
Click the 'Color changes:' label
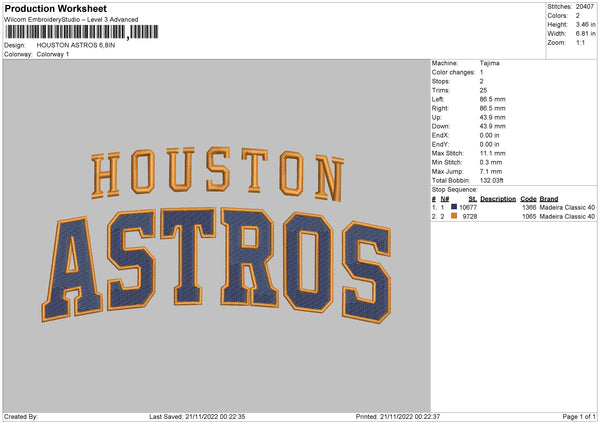[x=453, y=72]
